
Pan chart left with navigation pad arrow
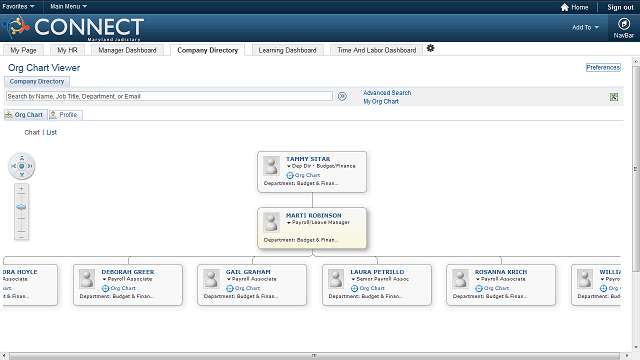pos(13,166)
